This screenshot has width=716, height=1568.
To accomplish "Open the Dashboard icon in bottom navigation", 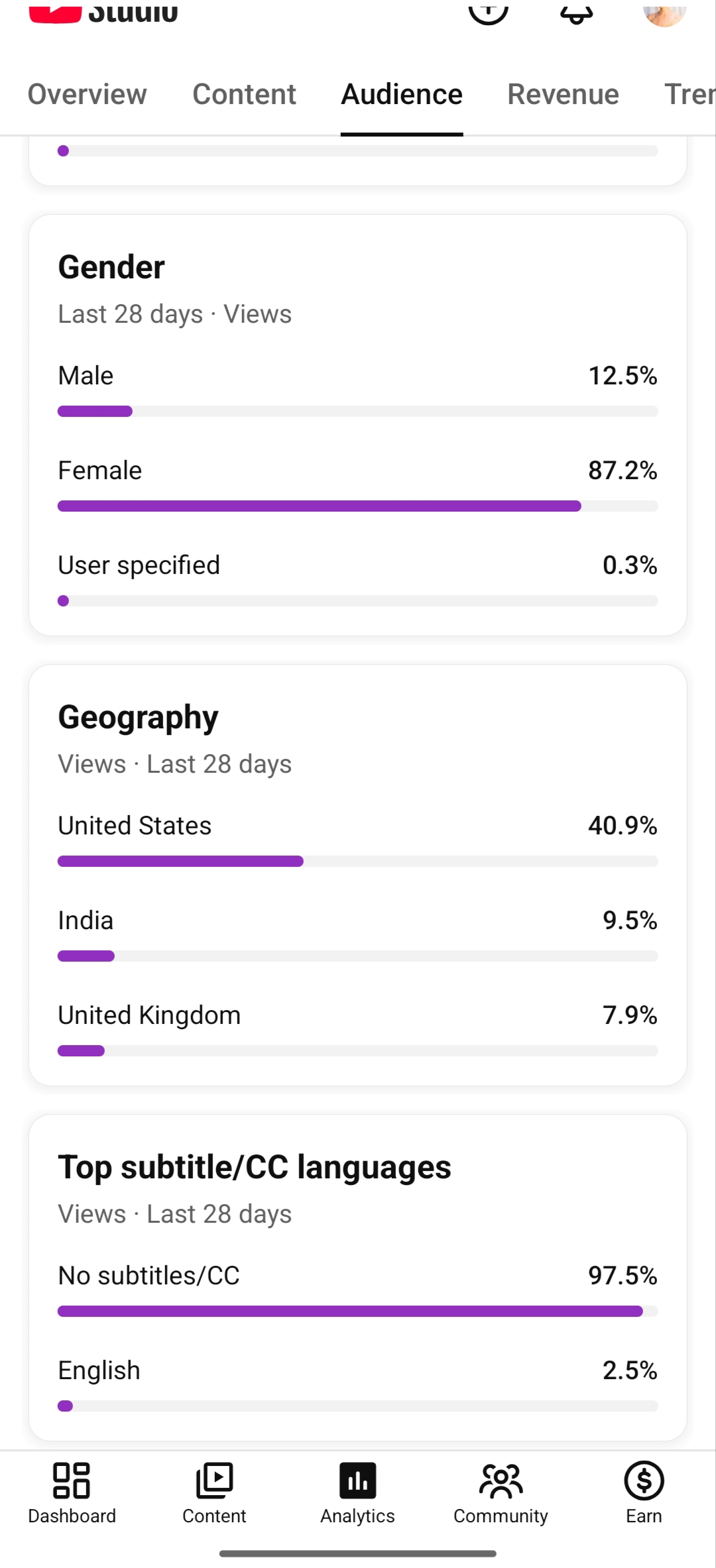I will 72,1481.
